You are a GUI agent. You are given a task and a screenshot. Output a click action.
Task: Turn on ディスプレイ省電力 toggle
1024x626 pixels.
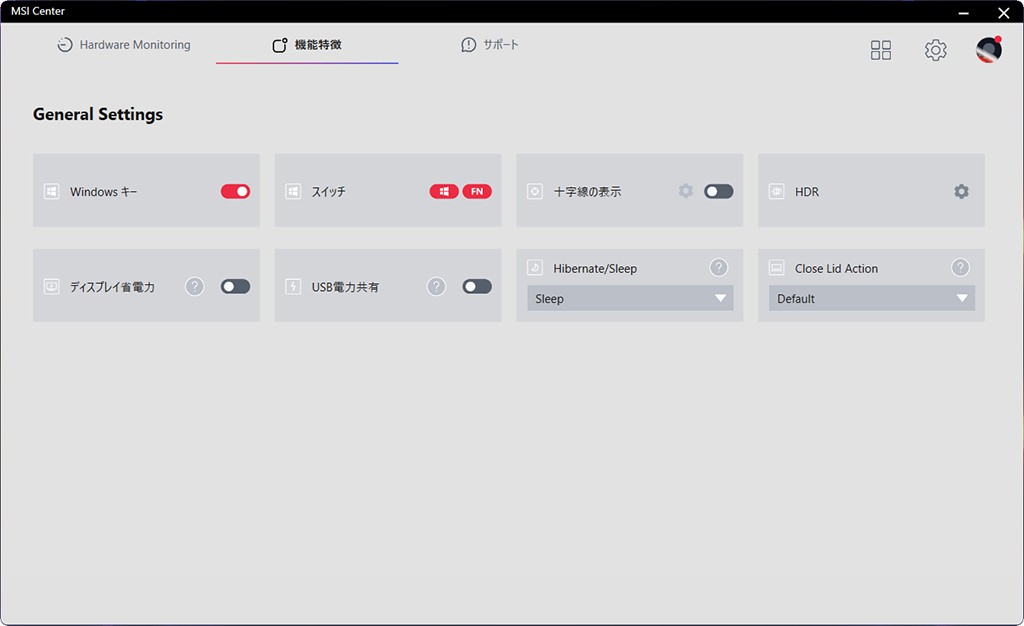pos(235,287)
